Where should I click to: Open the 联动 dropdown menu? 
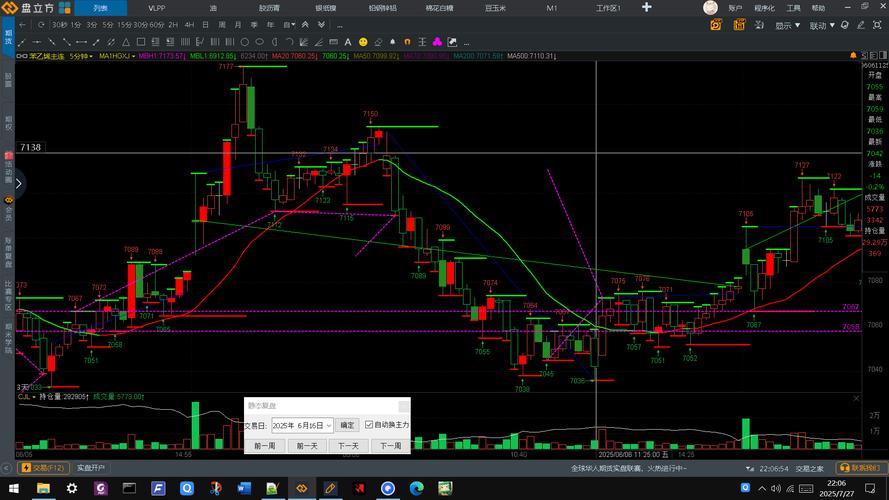click(822, 26)
